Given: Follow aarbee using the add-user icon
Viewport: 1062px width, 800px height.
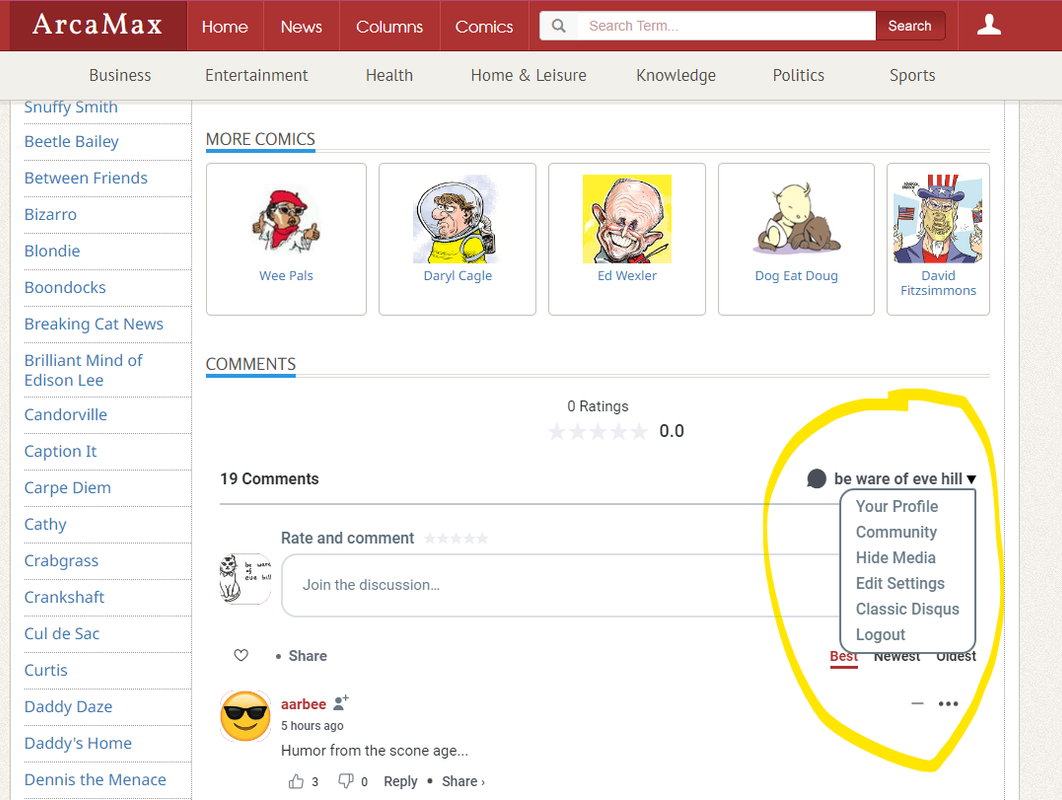Looking at the screenshot, I should tap(341, 702).
